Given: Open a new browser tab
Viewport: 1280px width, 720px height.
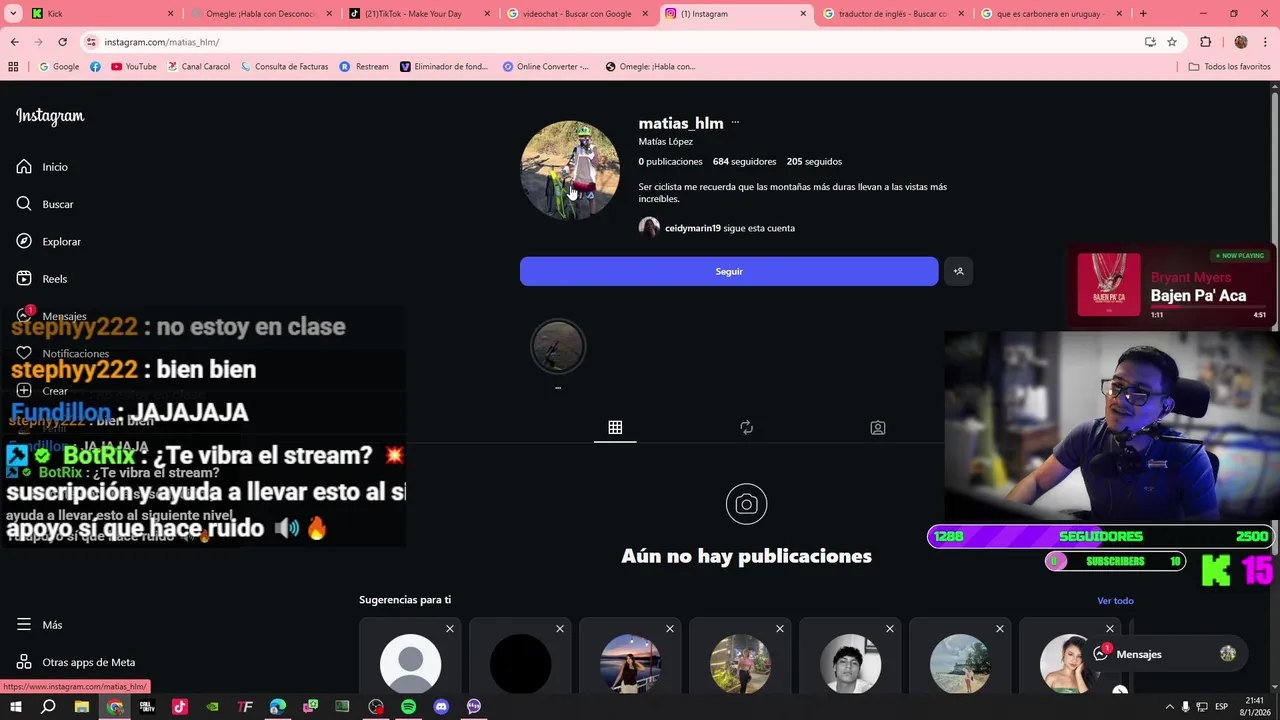Looking at the screenshot, I should 1143,14.
